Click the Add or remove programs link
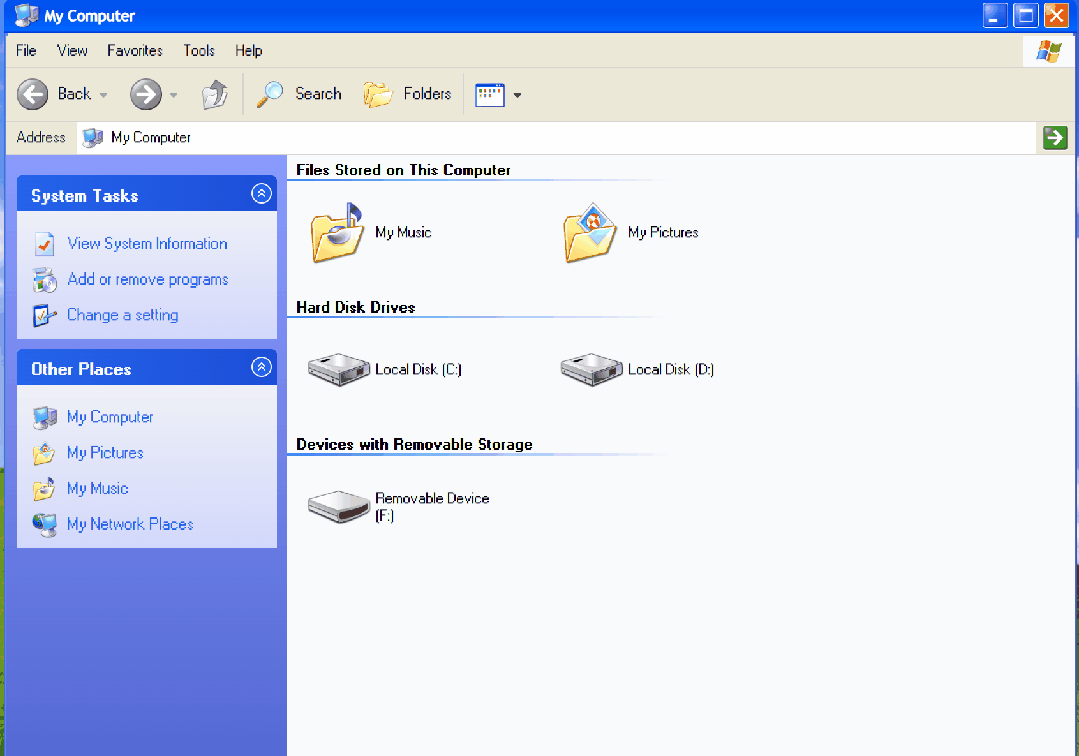 coord(146,279)
